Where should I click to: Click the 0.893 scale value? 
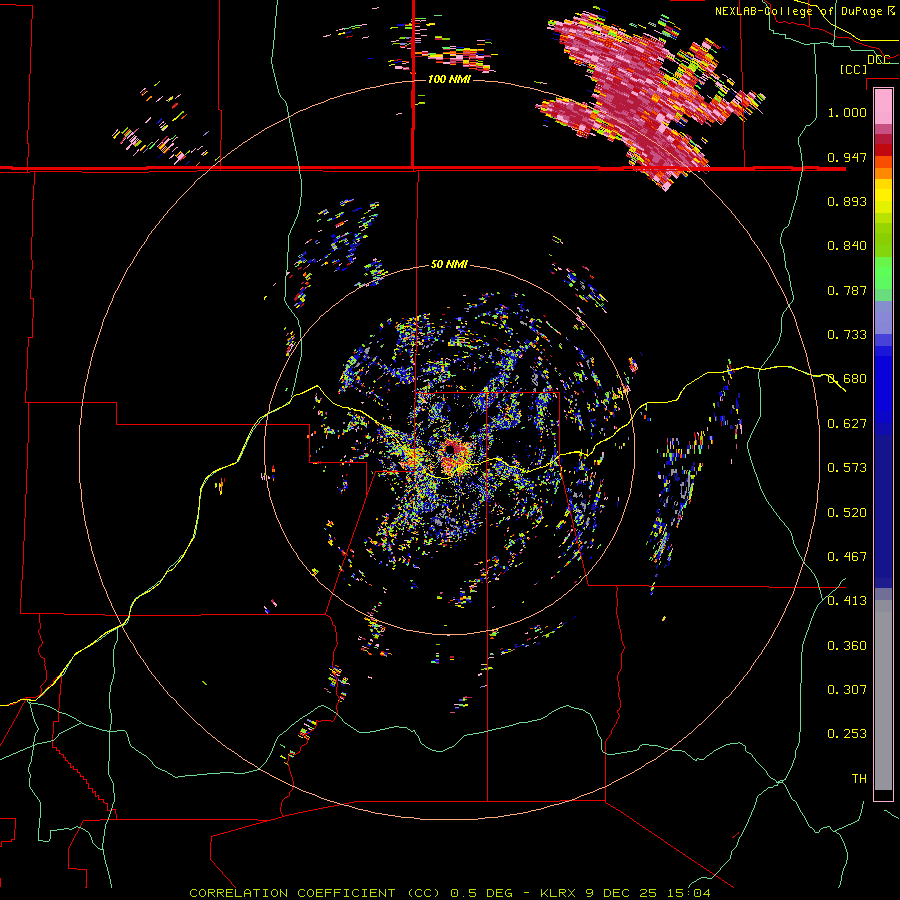click(x=847, y=201)
